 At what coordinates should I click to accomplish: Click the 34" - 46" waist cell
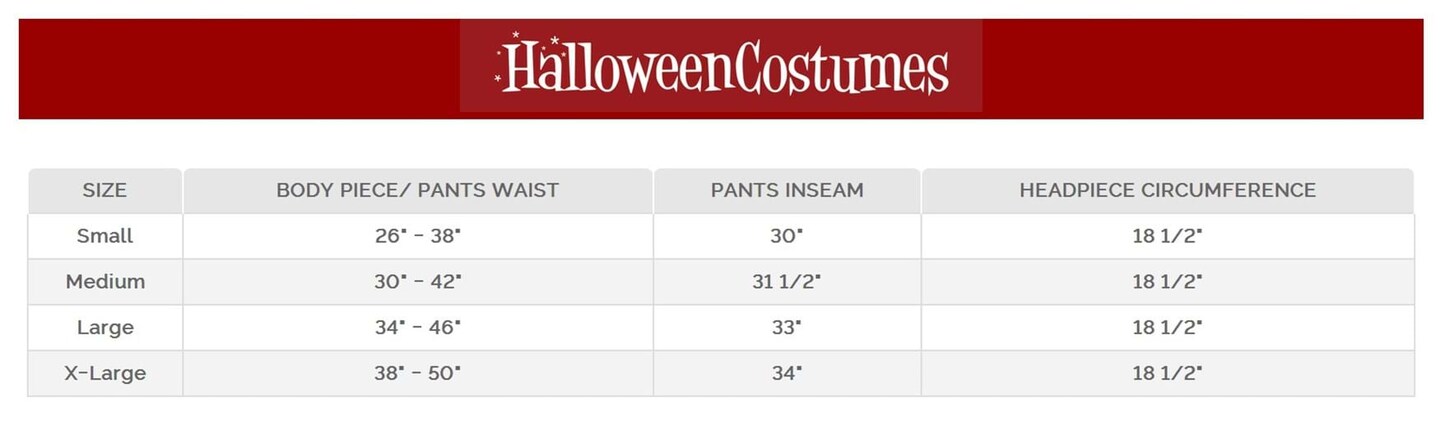point(417,327)
